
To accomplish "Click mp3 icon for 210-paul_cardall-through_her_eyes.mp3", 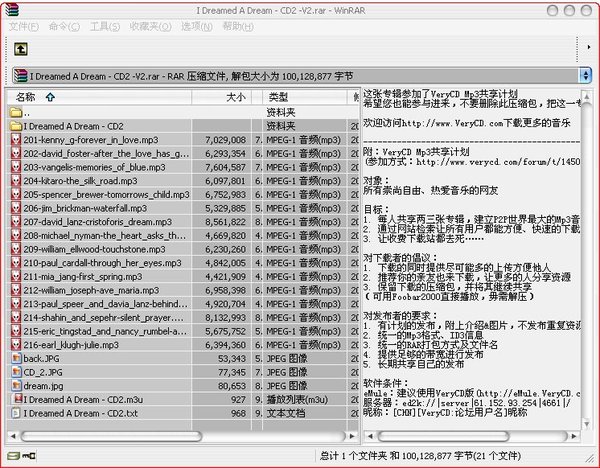I will [16, 263].
